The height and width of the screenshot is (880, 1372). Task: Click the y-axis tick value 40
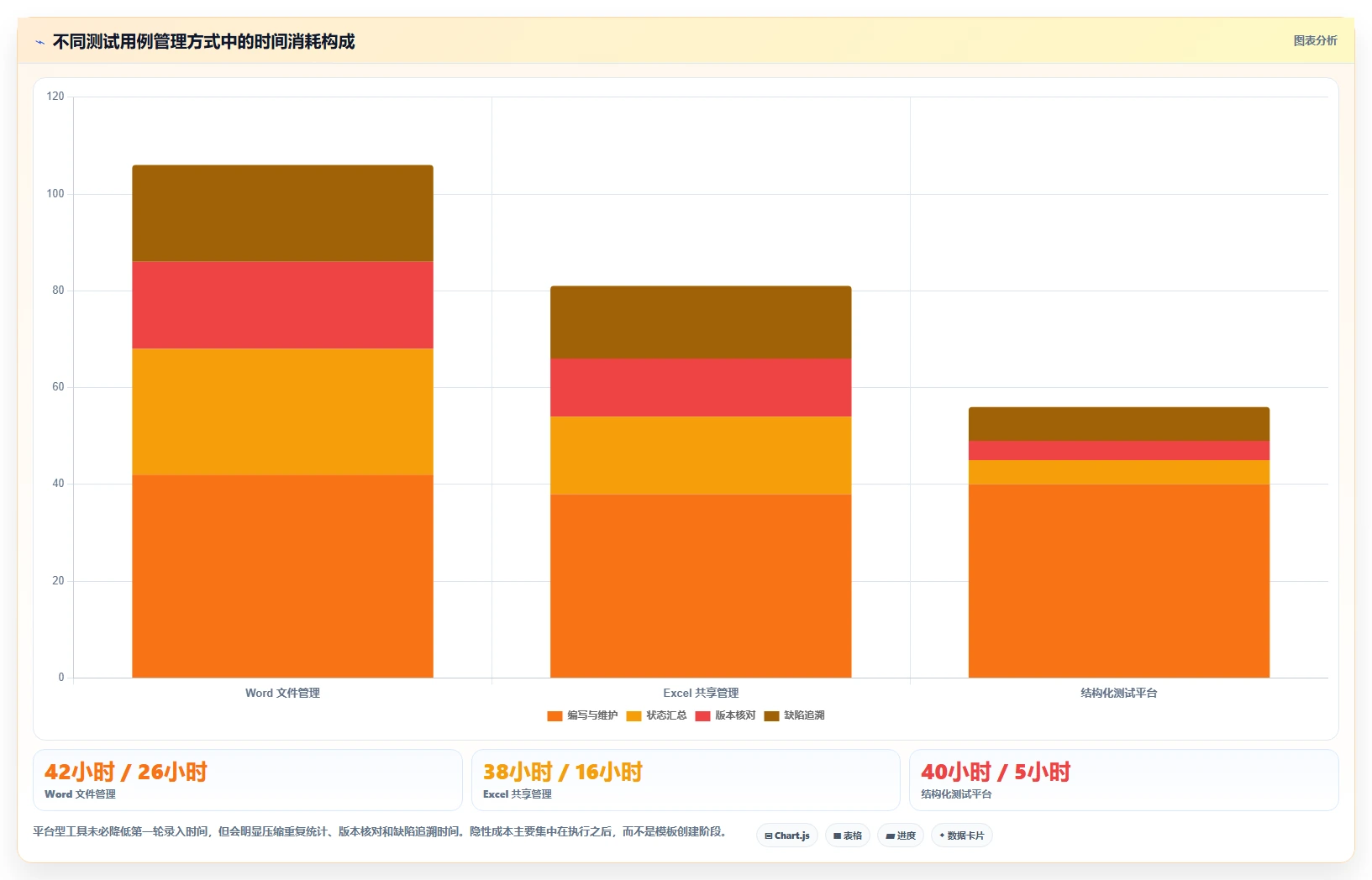[58, 484]
